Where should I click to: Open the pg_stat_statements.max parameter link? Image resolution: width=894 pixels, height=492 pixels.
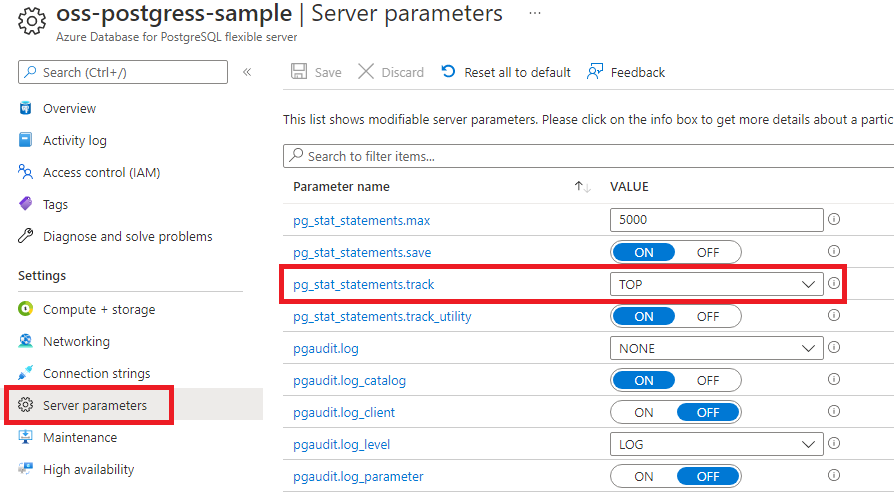(x=361, y=221)
